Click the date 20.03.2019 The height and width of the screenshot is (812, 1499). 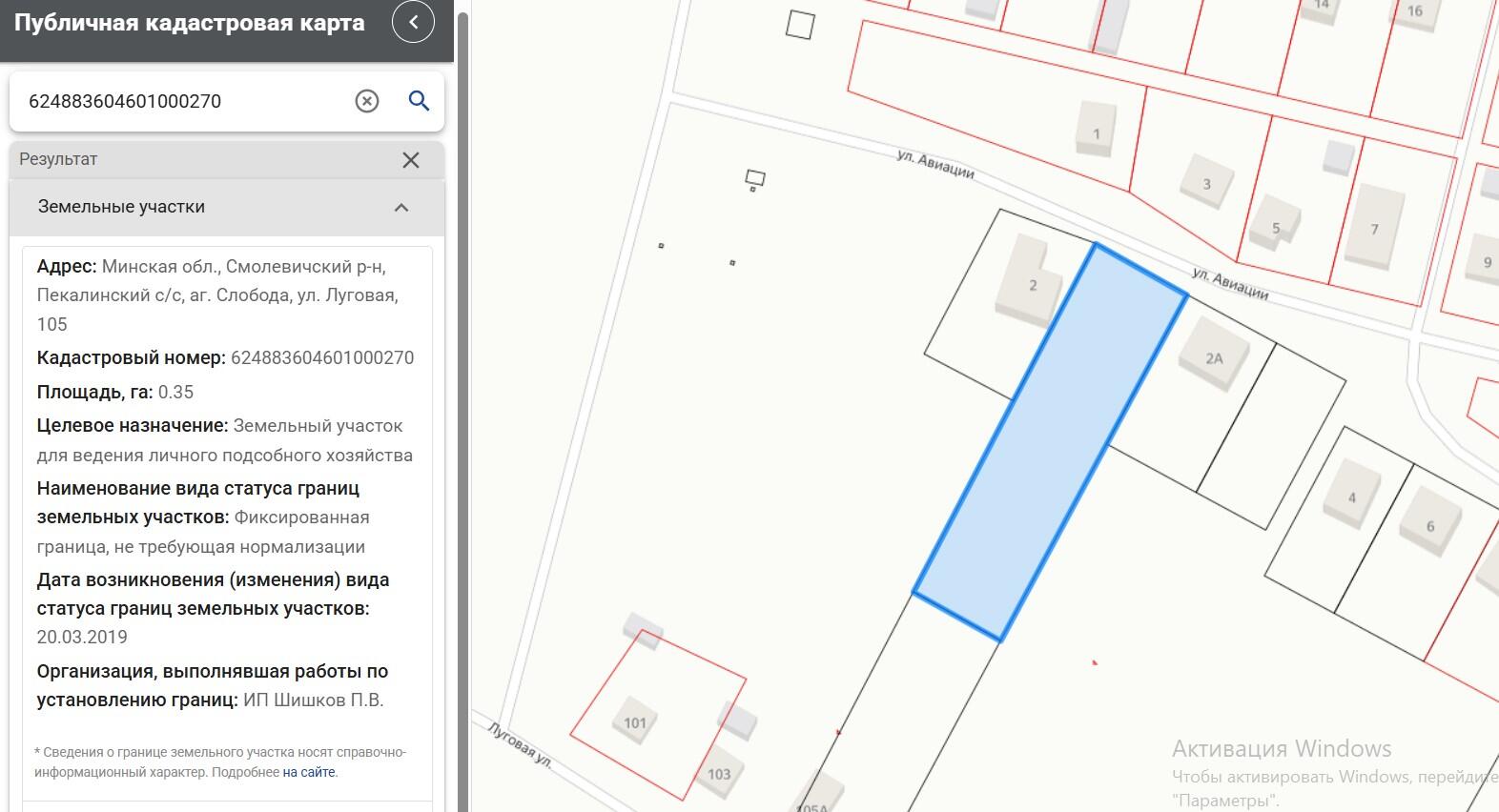82,637
